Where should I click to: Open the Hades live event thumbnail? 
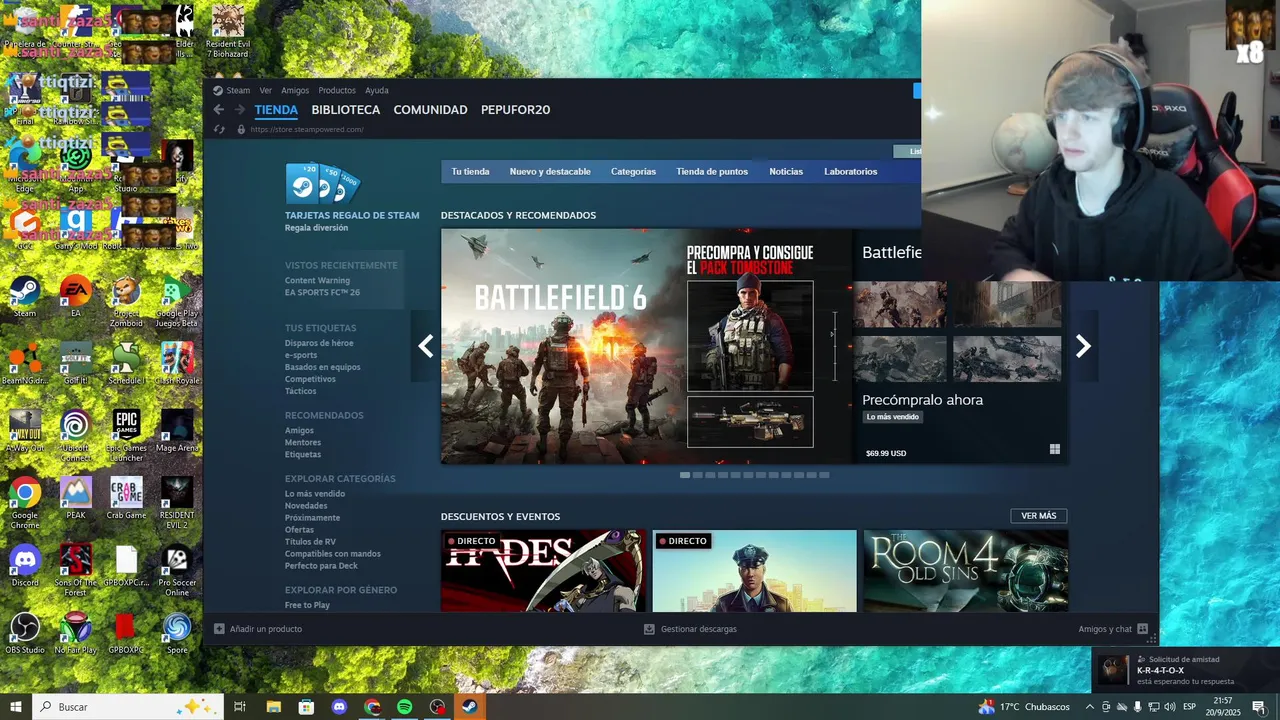543,571
